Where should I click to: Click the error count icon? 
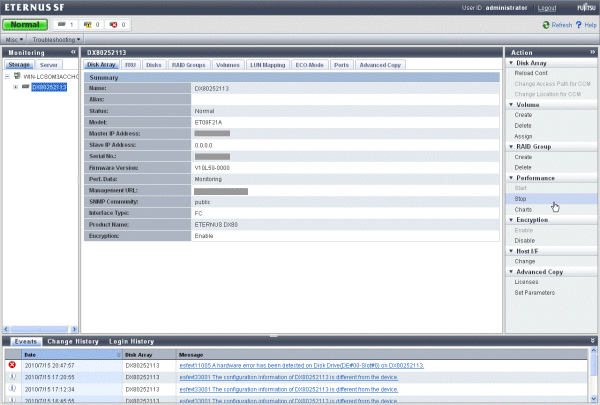click(114, 24)
